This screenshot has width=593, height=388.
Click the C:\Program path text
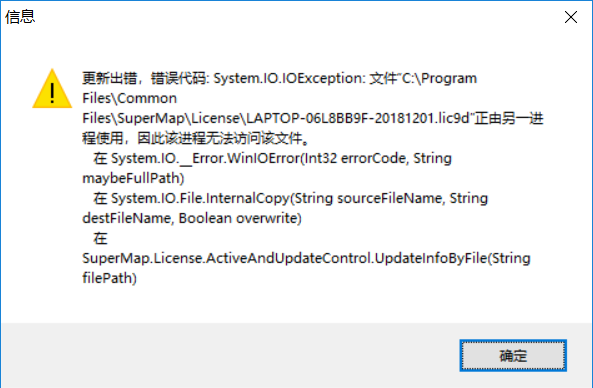point(439,78)
